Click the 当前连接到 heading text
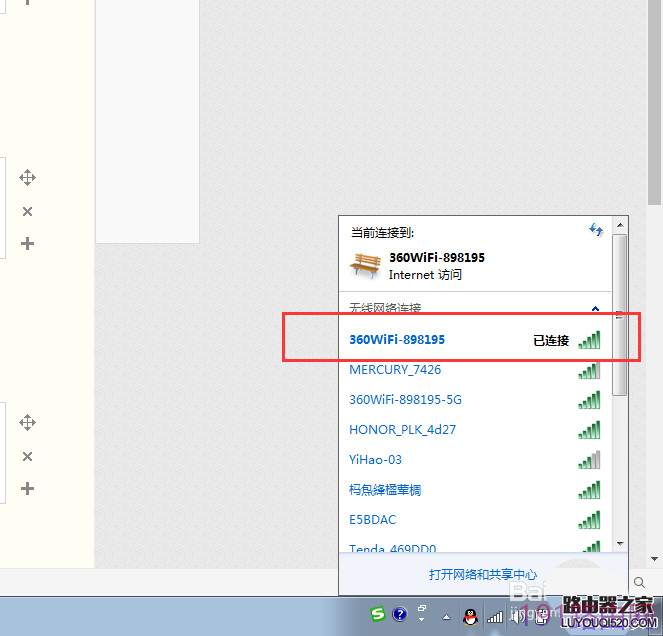Image resolution: width=663 pixels, height=636 pixels. (382, 233)
